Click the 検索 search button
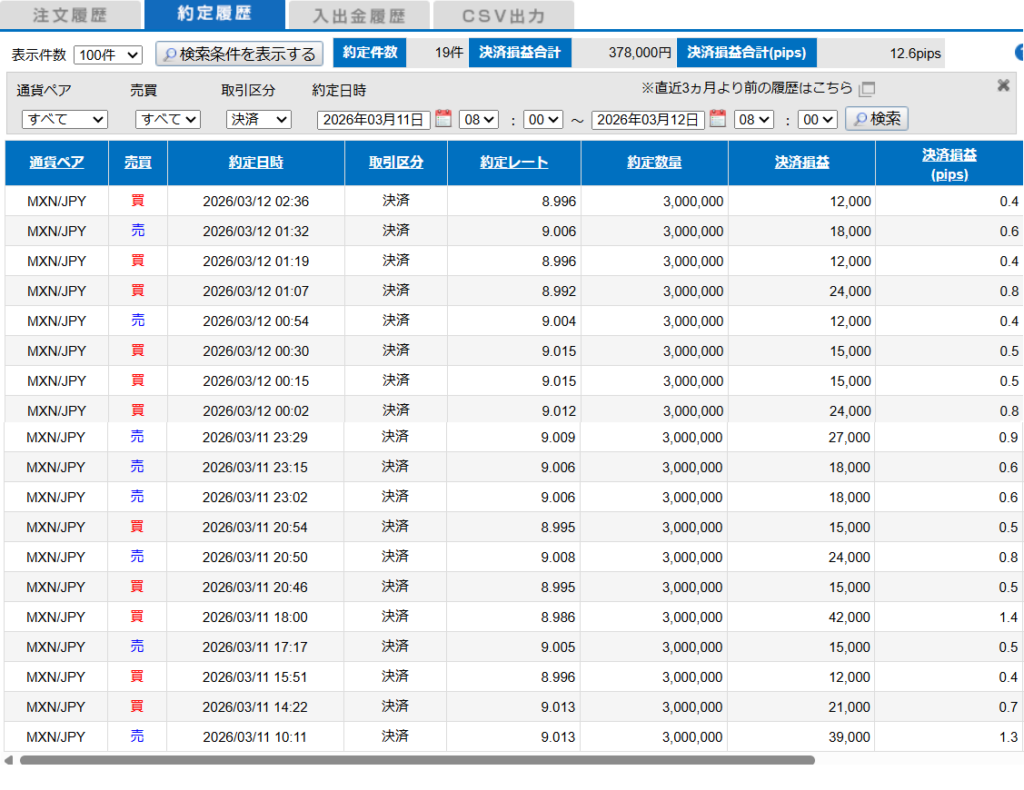This screenshot has height=790, width=1024. [x=876, y=119]
